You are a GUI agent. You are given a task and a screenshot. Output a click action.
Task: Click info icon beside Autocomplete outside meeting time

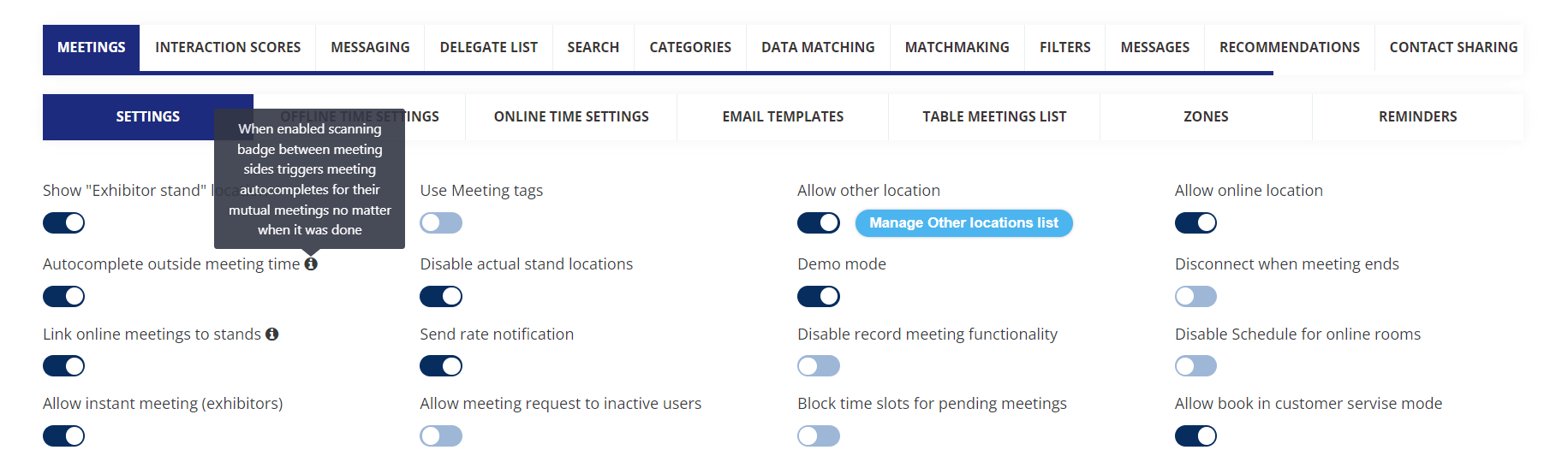click(x=311, y=264)
